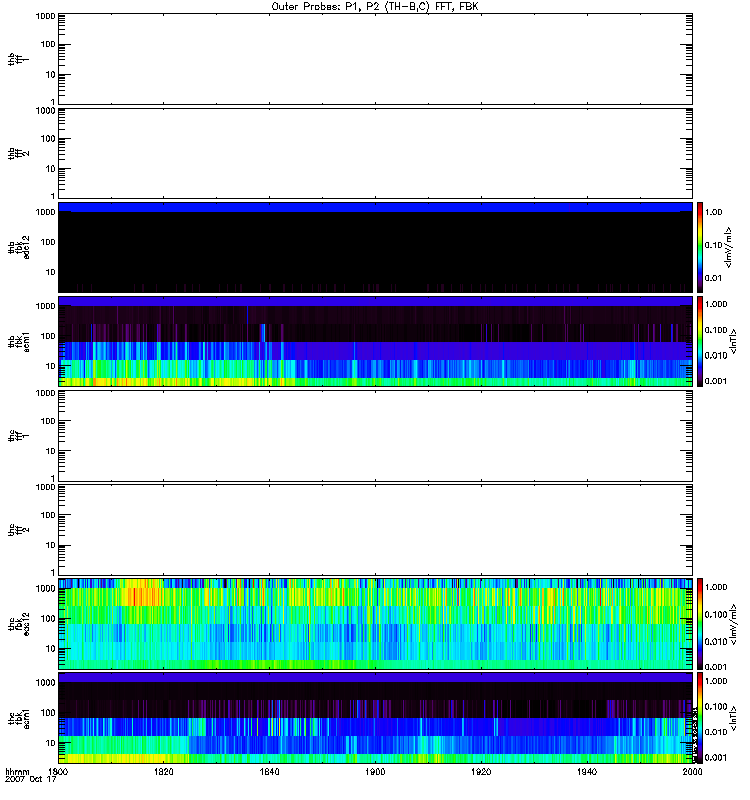Select the second empty thb FFT panel
The height and width of the screenshot is (800, 750).
375,152
